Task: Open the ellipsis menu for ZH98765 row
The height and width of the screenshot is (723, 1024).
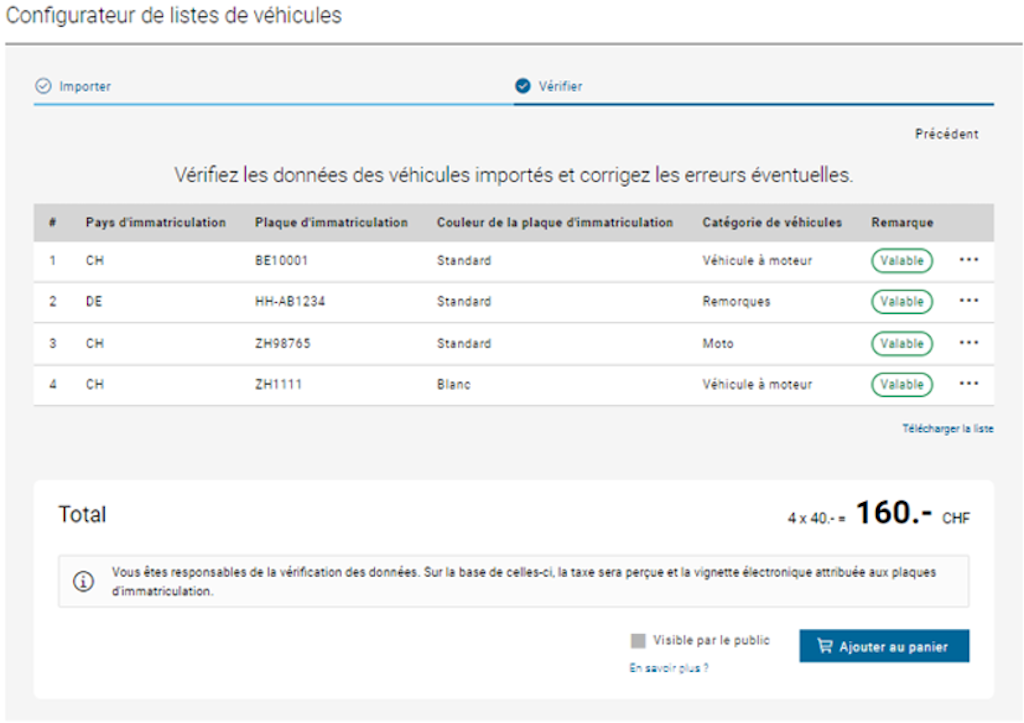Action: coord(968,342)
